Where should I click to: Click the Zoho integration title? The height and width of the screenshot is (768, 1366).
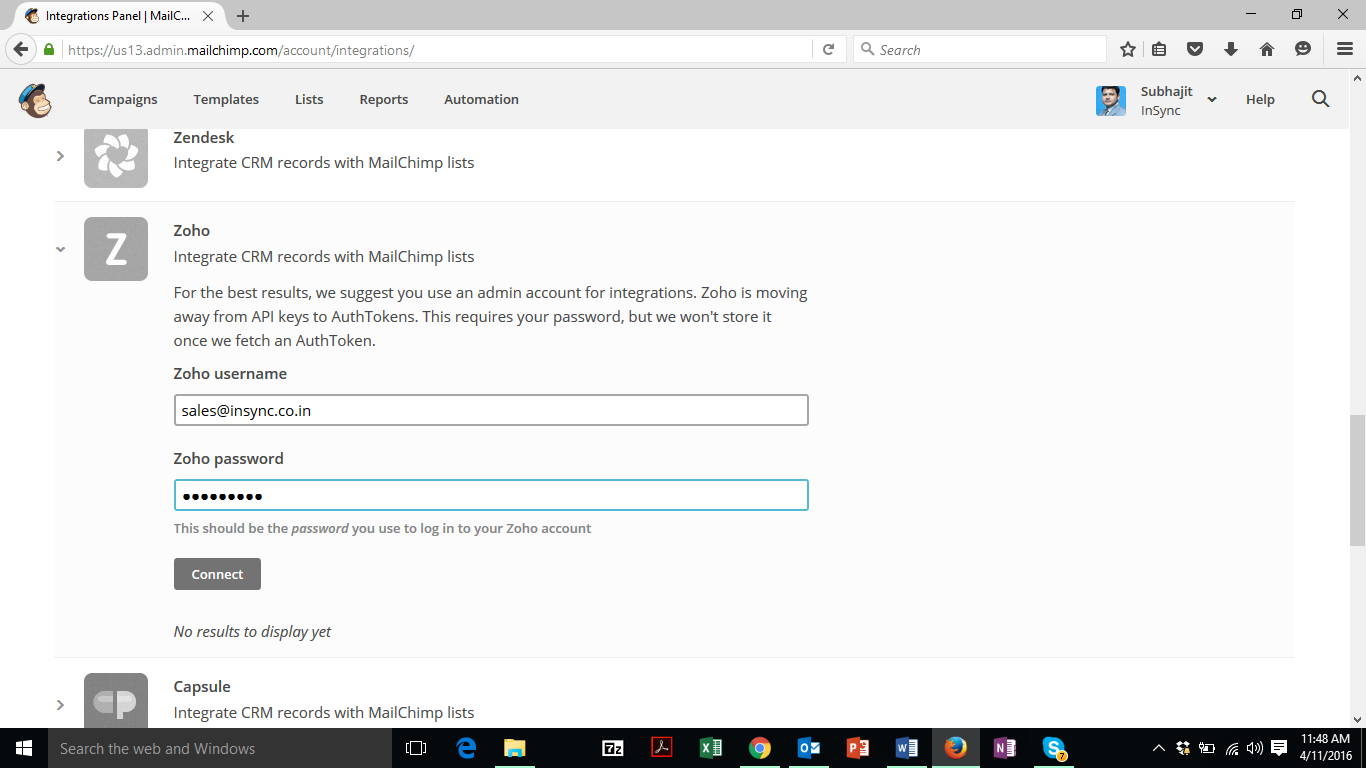(192, 230)
